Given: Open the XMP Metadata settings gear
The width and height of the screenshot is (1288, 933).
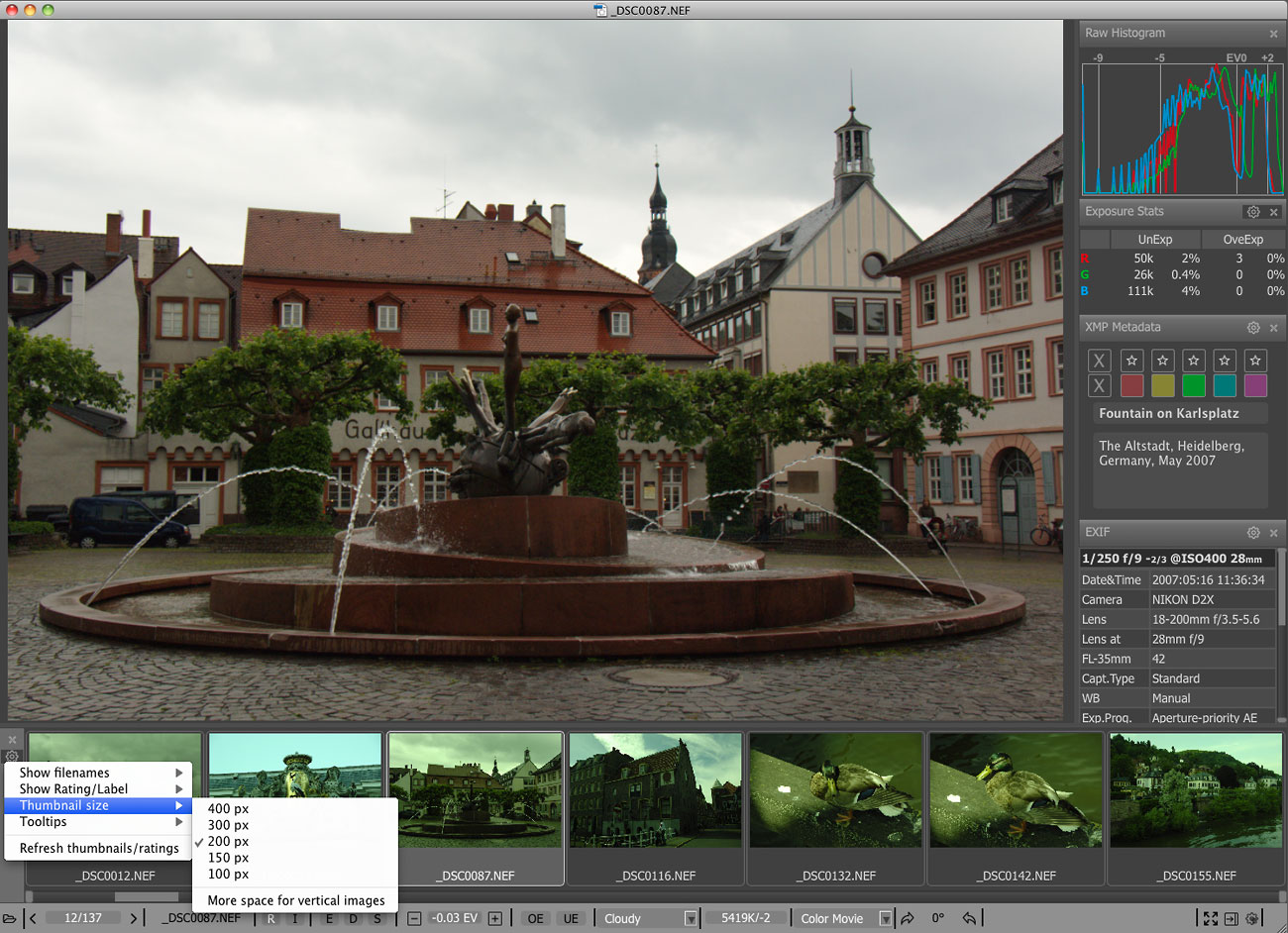Looking at the screenshot, I should coord(1253,328).
